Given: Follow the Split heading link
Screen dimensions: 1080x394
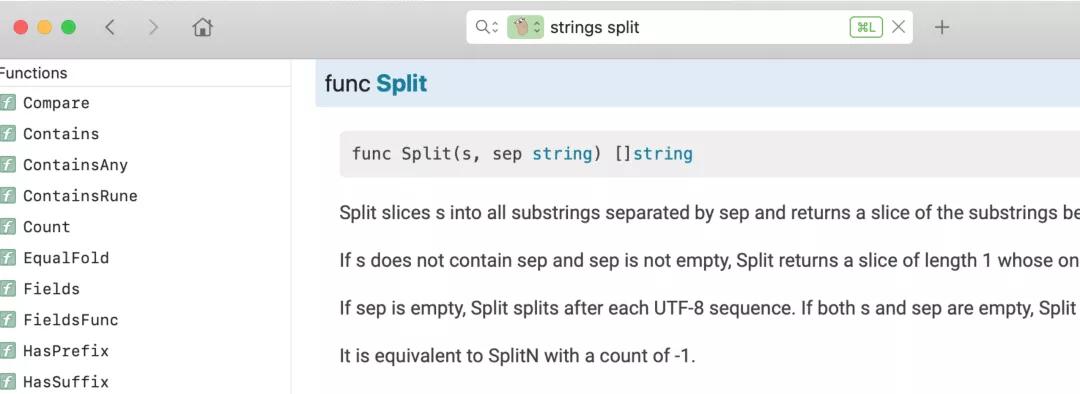Looking at the screenshot, I should pyautogui.click(x=402, y=84).
